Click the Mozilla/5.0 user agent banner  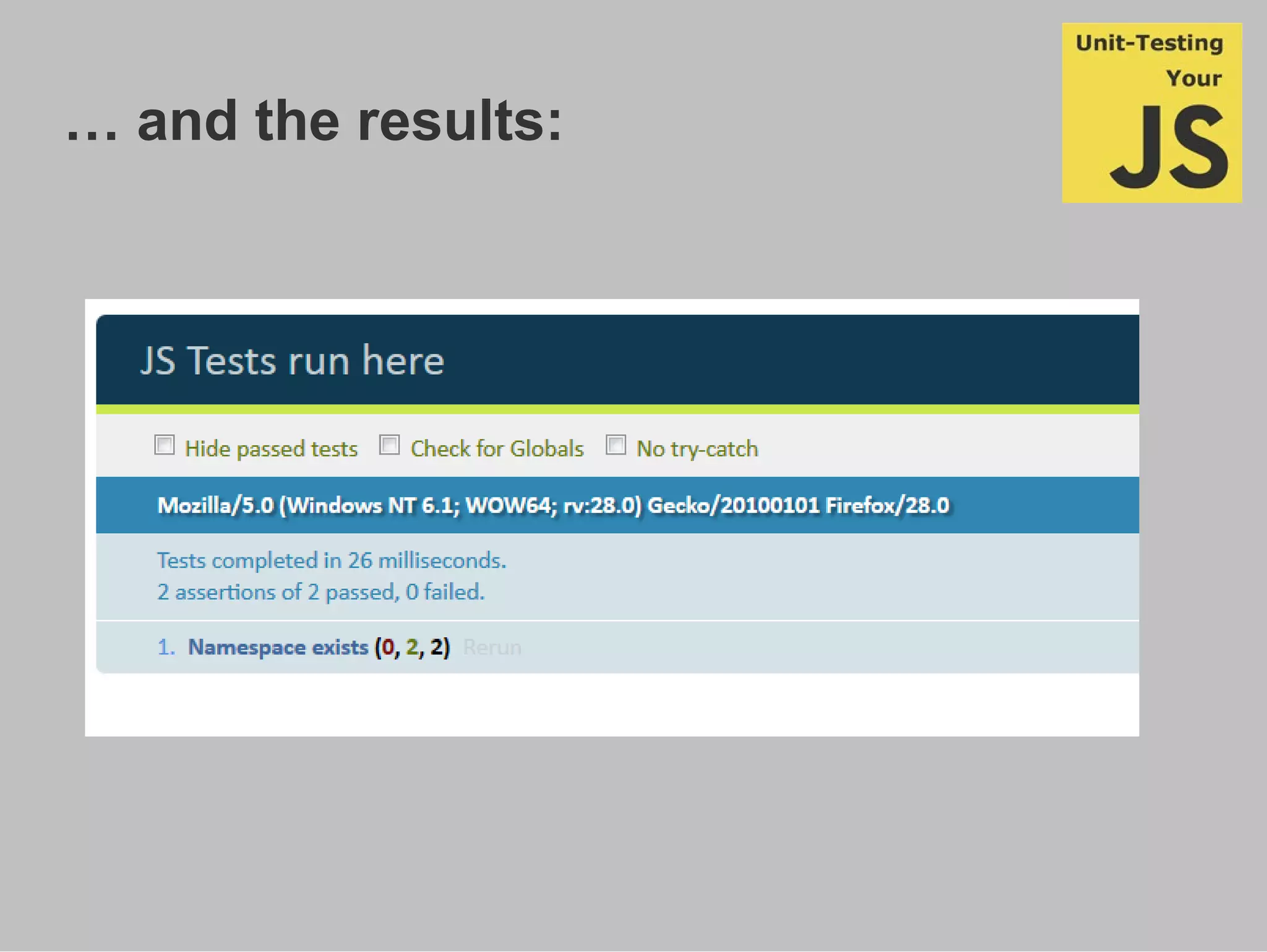pyautogui.click(x=553, y=505)
